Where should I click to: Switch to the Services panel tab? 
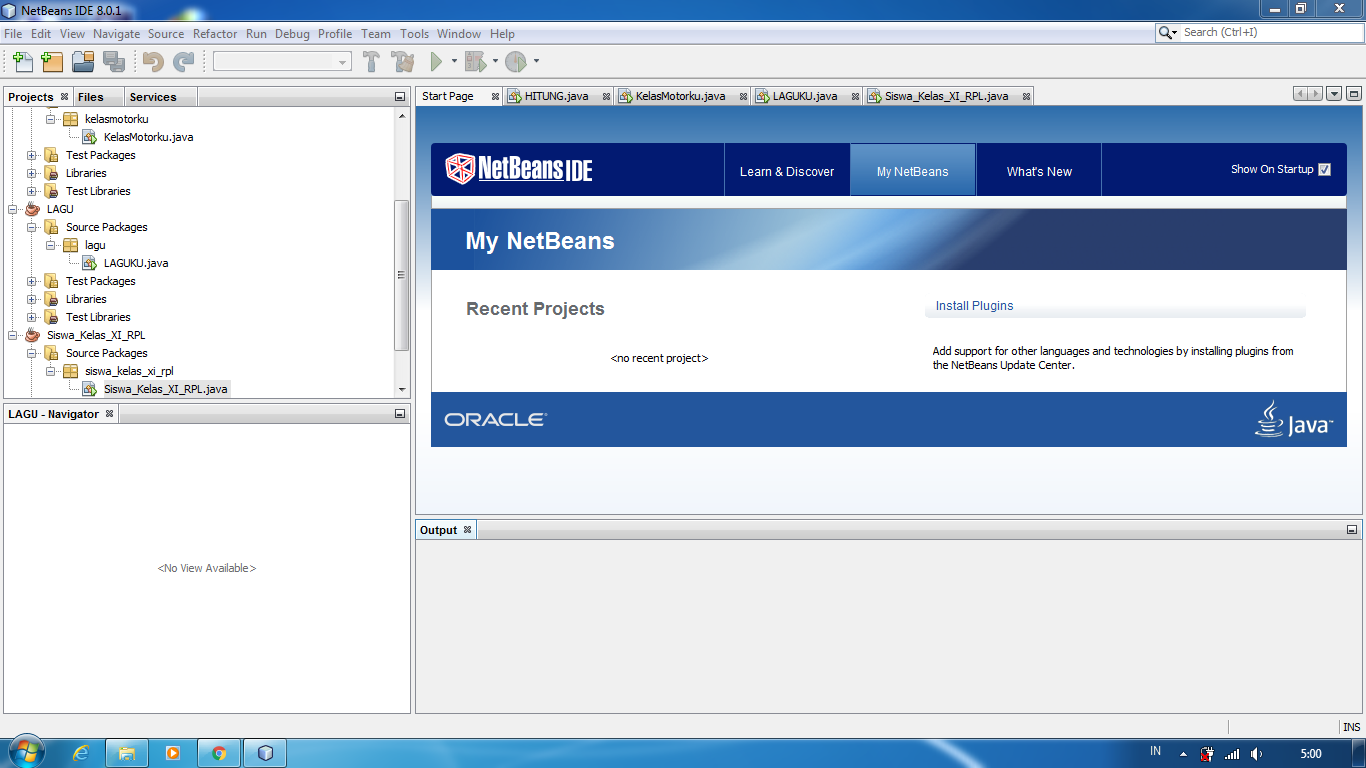[x=151, y=96]
